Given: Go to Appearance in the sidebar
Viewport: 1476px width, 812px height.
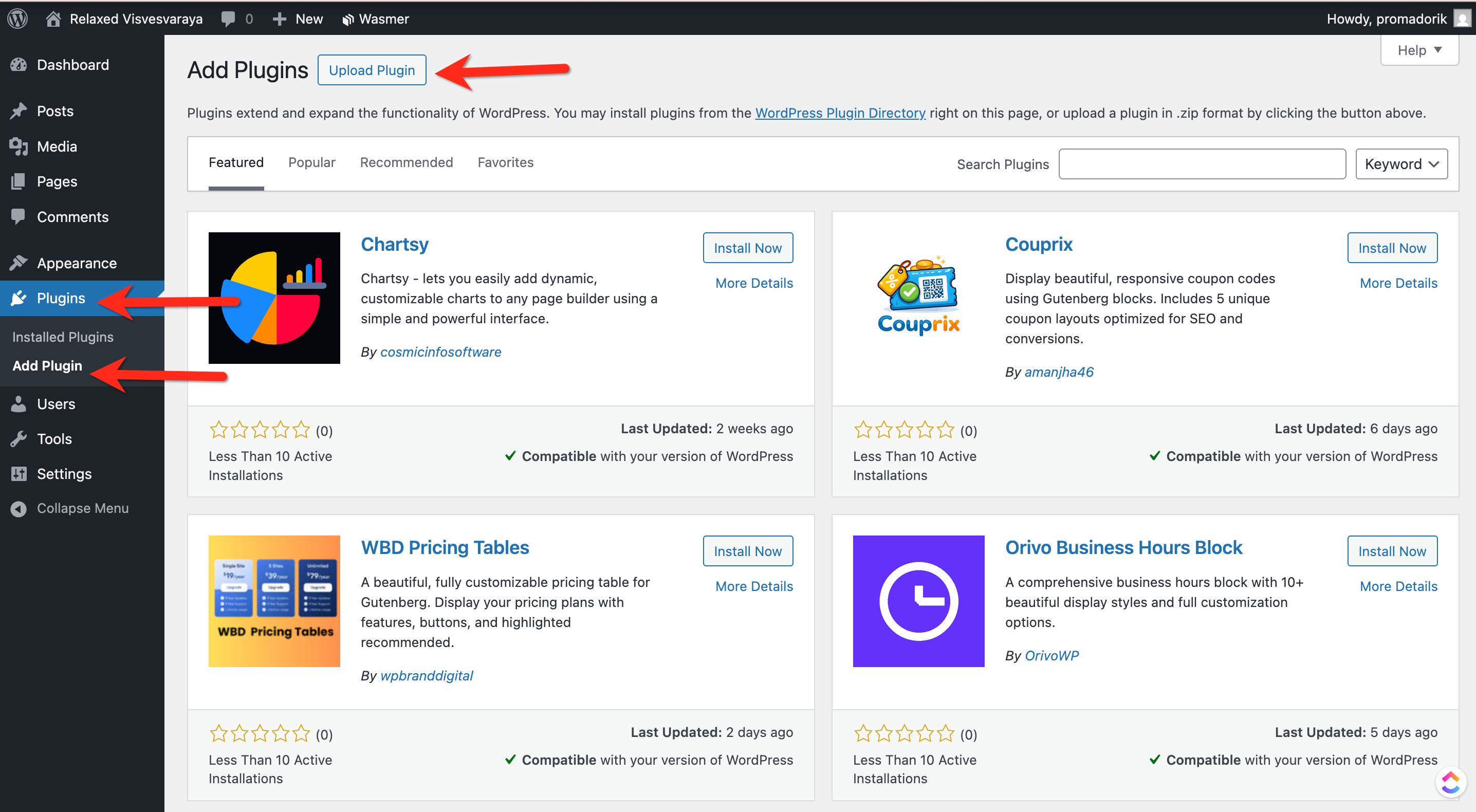Looking at the screenshot, I should tap(76, 263).
